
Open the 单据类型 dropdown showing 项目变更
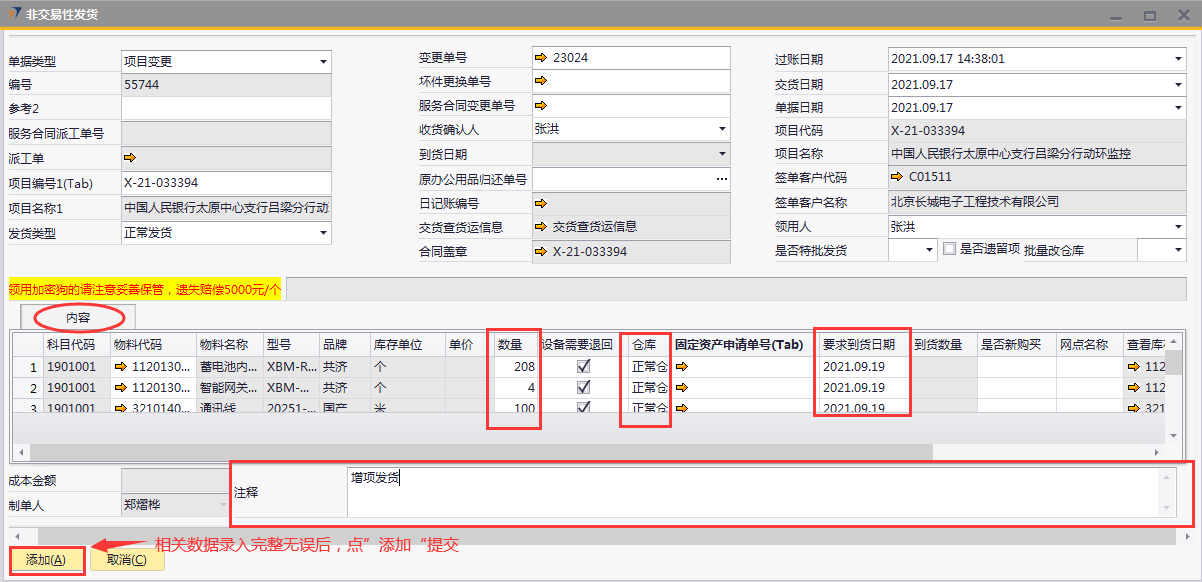pos(323,62)
